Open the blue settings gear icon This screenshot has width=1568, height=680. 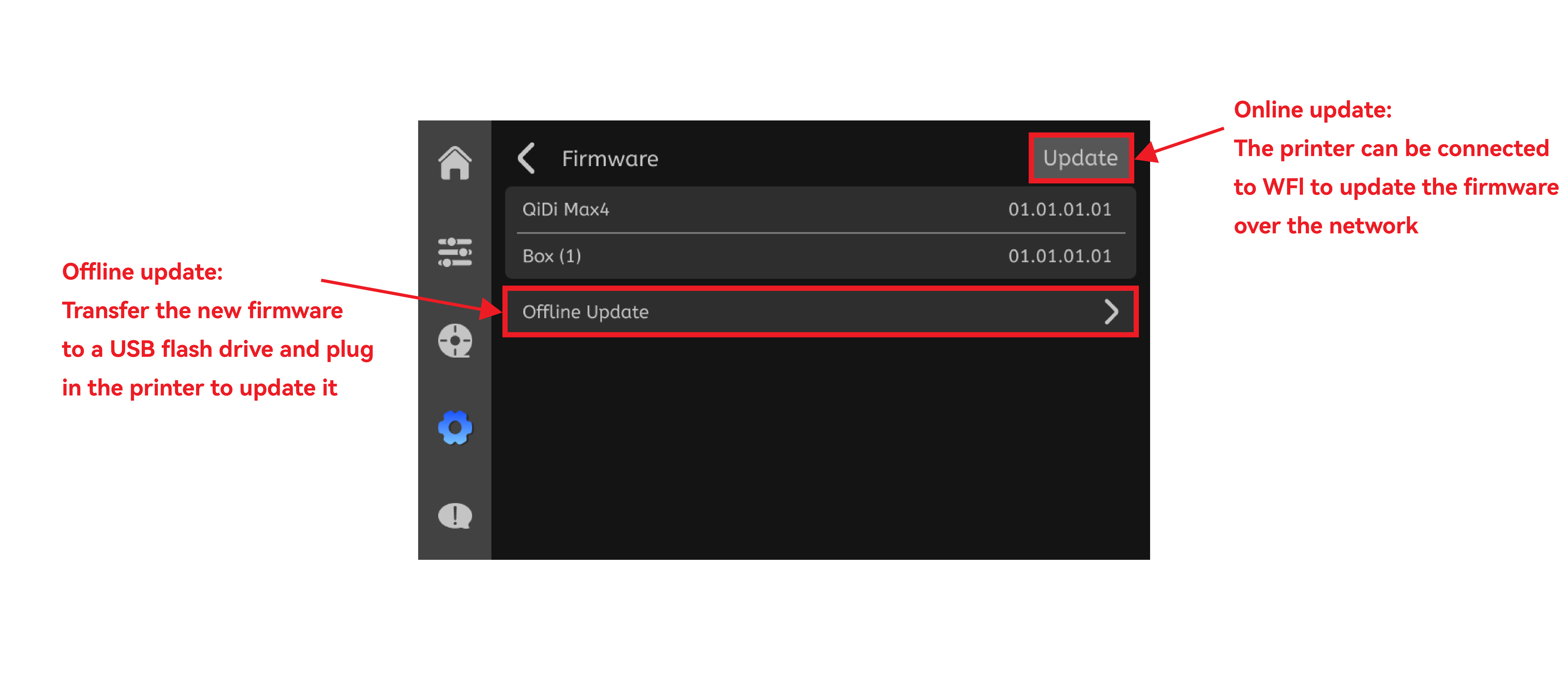[455, 428]
